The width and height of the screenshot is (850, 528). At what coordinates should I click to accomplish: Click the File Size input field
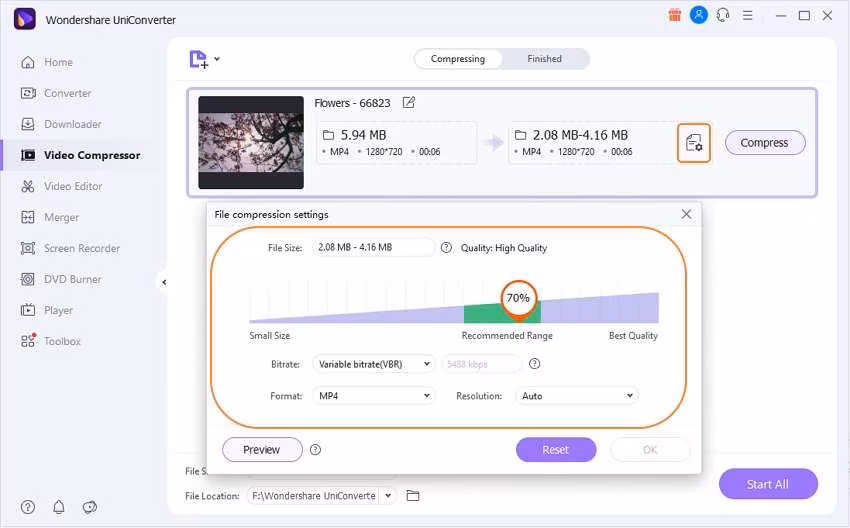point(374,247)
